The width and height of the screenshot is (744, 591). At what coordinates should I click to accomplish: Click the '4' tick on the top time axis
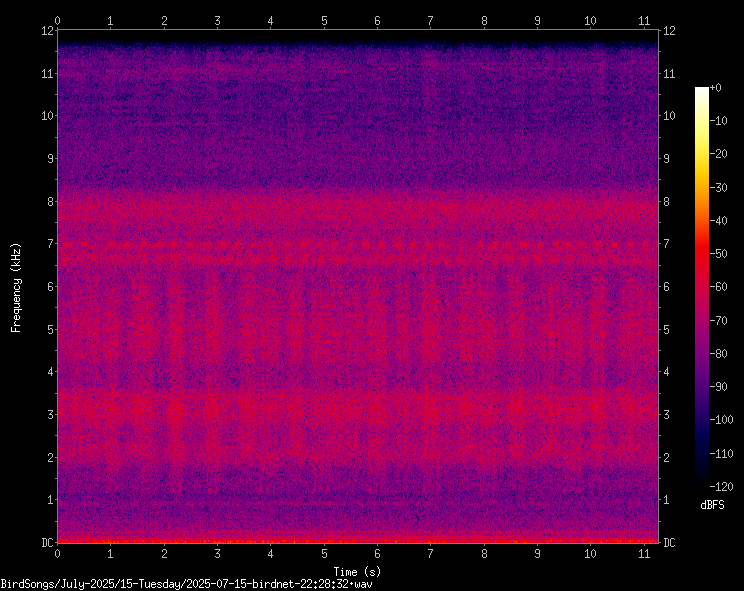pos(270,21)
